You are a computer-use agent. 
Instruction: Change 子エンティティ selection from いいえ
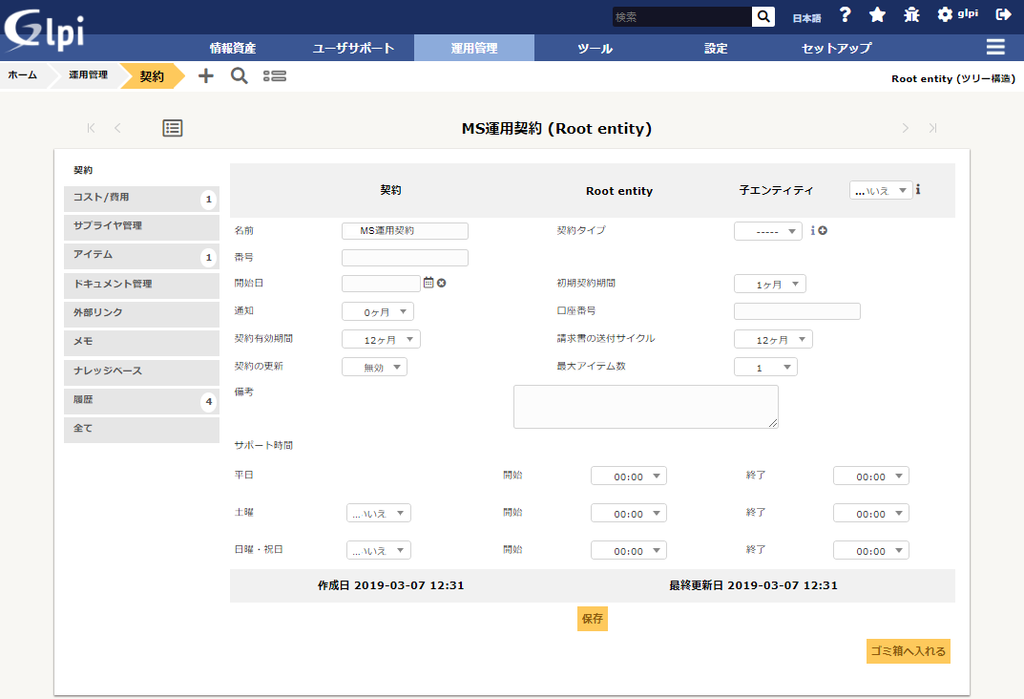click(881, 189)
